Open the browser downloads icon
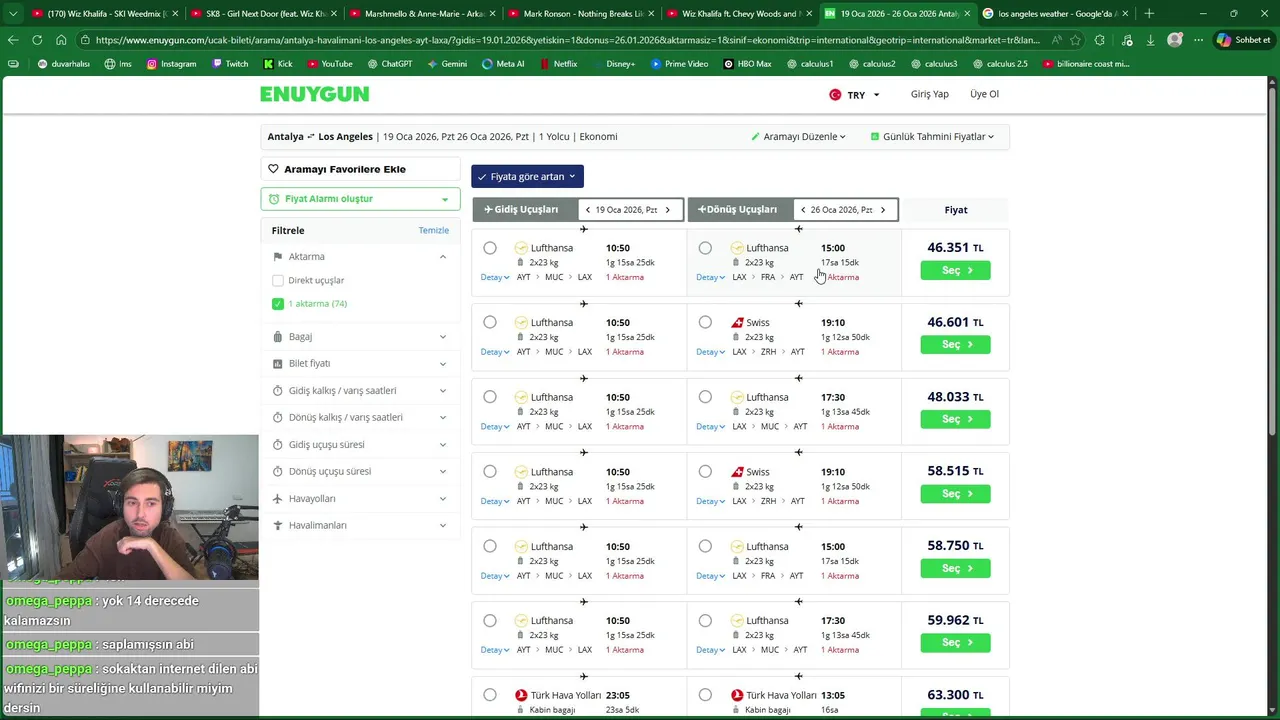This screenshot has height=720, width=1280. (x=1150, y=40)
